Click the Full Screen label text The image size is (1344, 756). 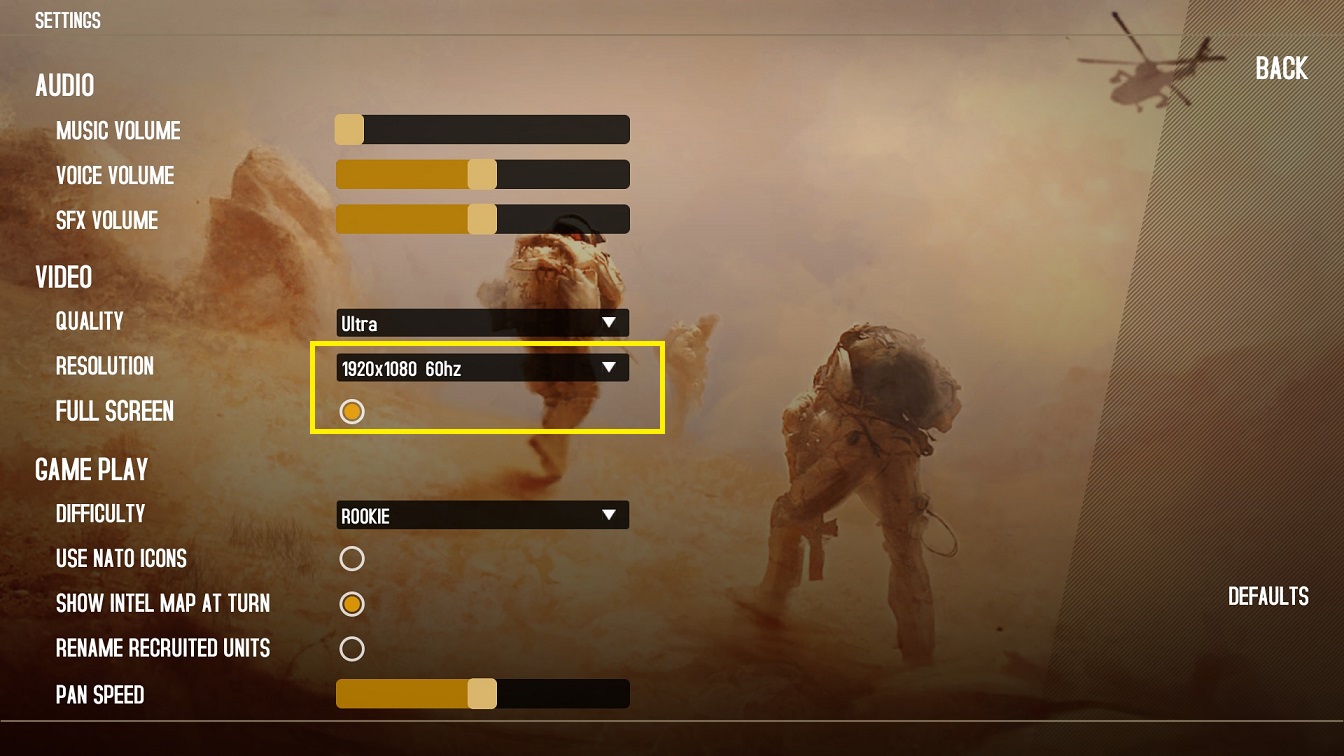[x=115, y=411]
